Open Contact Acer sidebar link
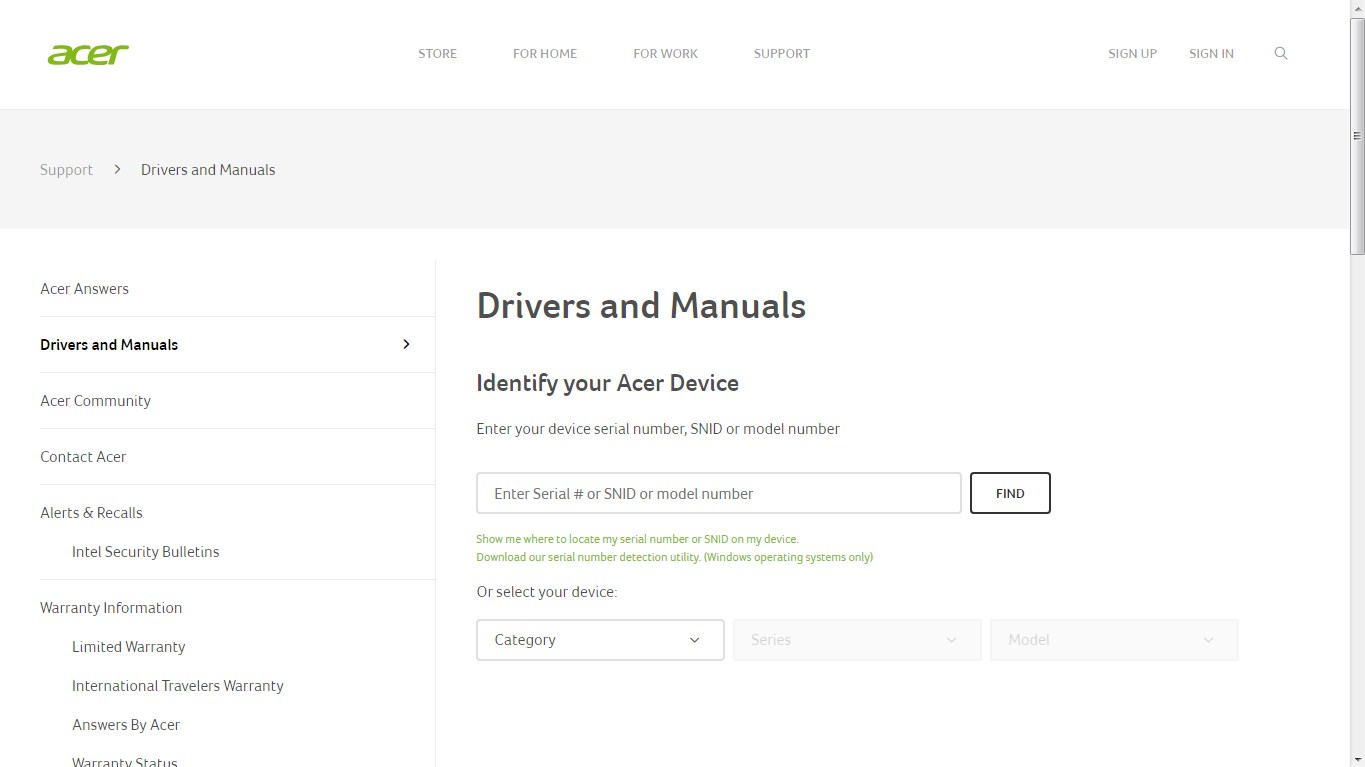The height and width of the screenshot is (767, 1365). pos(83,457)
